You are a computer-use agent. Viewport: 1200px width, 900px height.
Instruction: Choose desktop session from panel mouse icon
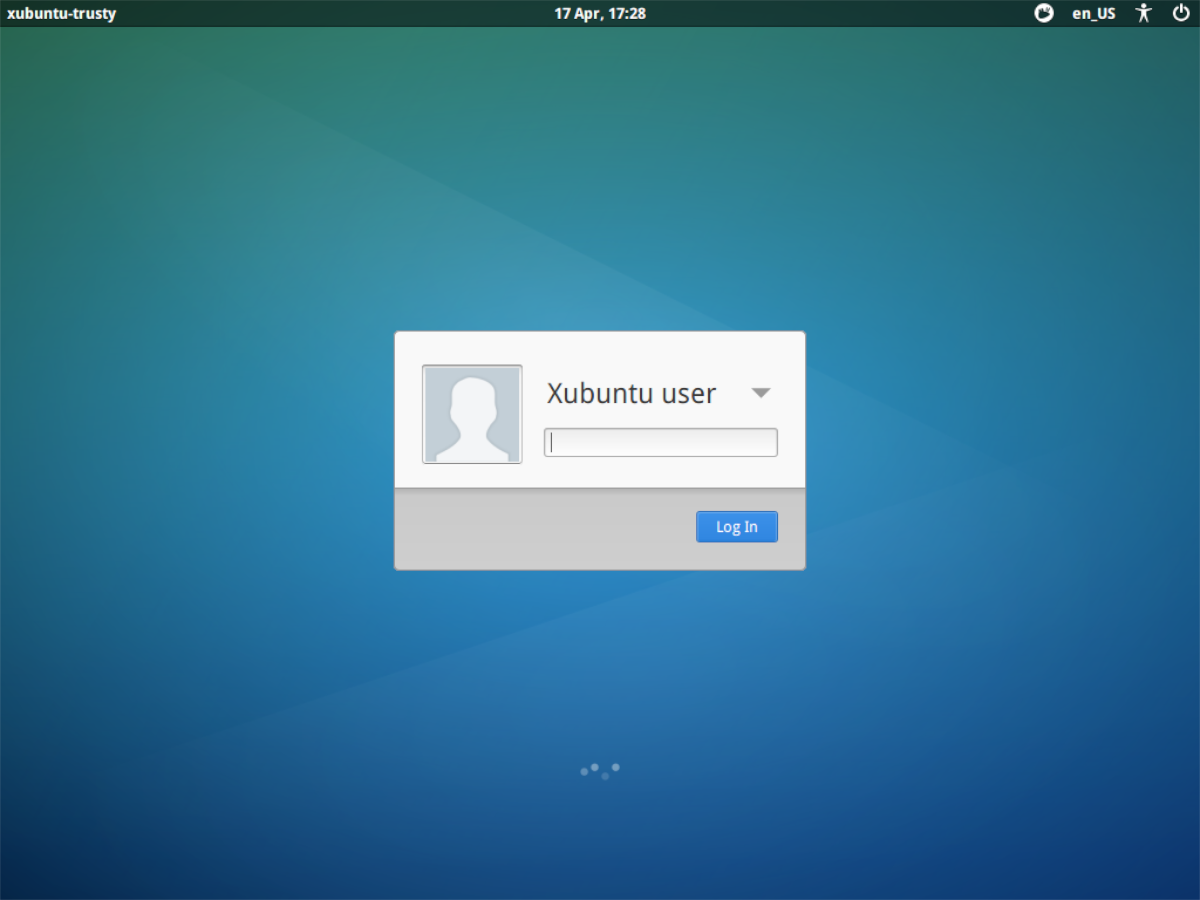[1044, 14]
